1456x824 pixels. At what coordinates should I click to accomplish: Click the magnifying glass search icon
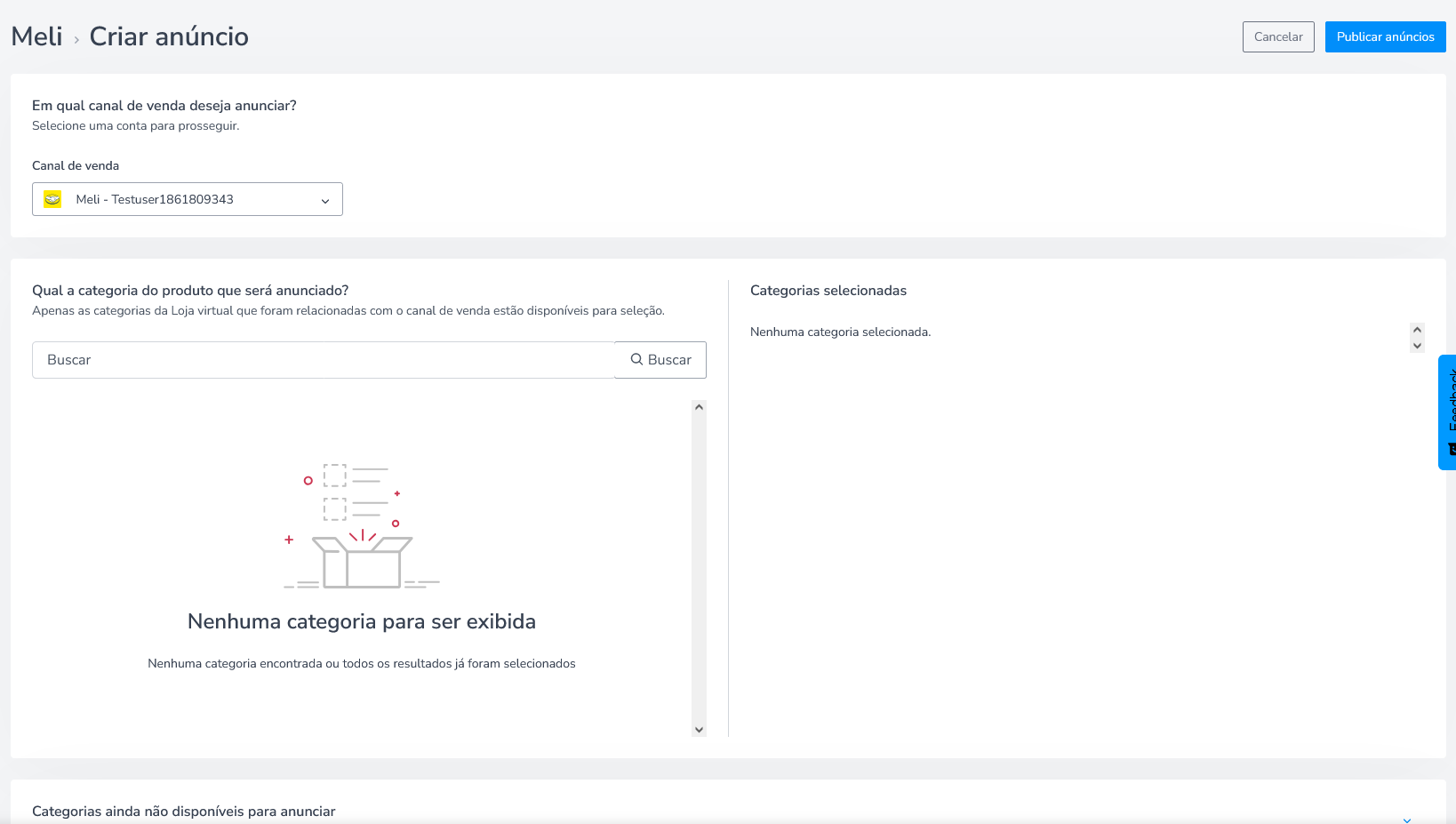pos(636,360)
